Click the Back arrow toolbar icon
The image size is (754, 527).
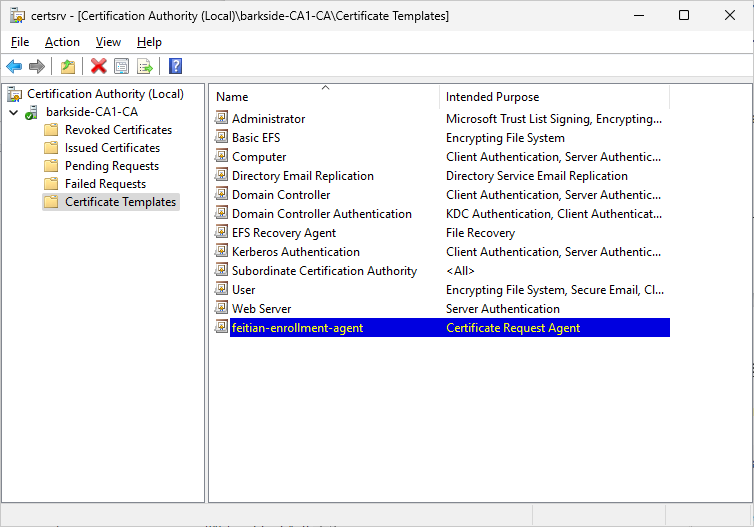[14, 66]
